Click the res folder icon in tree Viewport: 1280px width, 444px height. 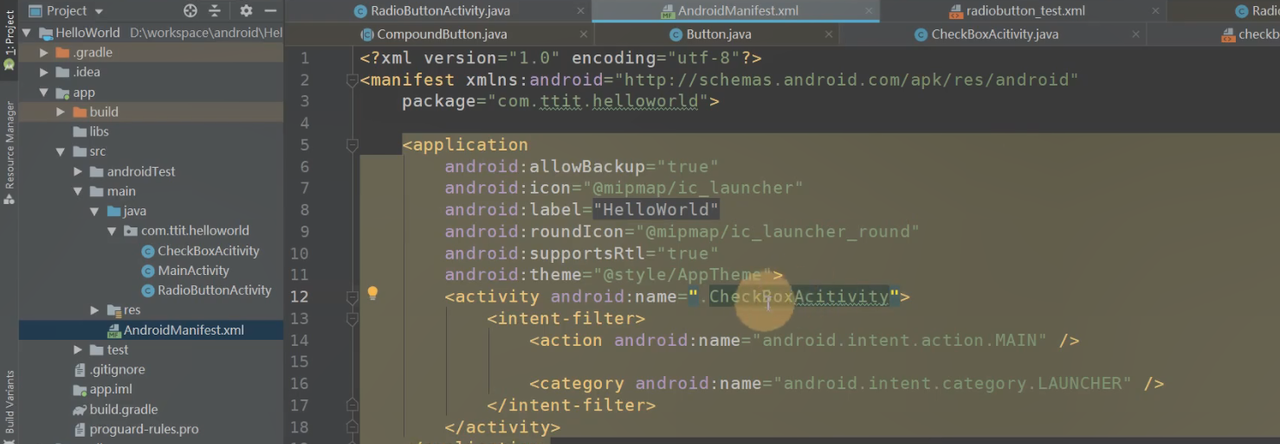click(113, 310)
